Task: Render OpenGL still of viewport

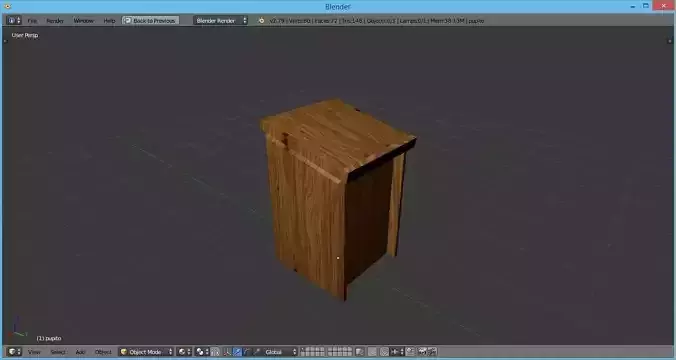Action: (422, 352)
